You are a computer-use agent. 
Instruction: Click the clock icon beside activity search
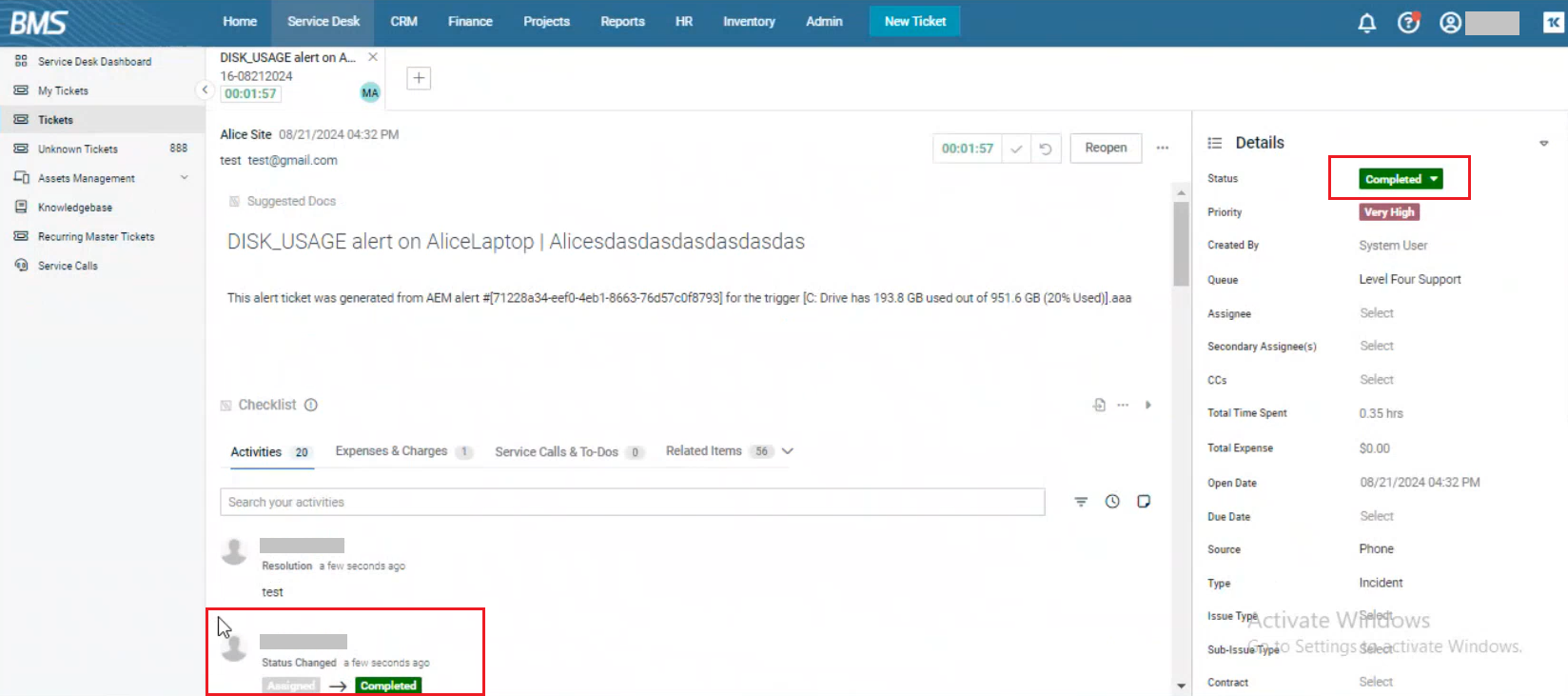tap(1112, 502)
